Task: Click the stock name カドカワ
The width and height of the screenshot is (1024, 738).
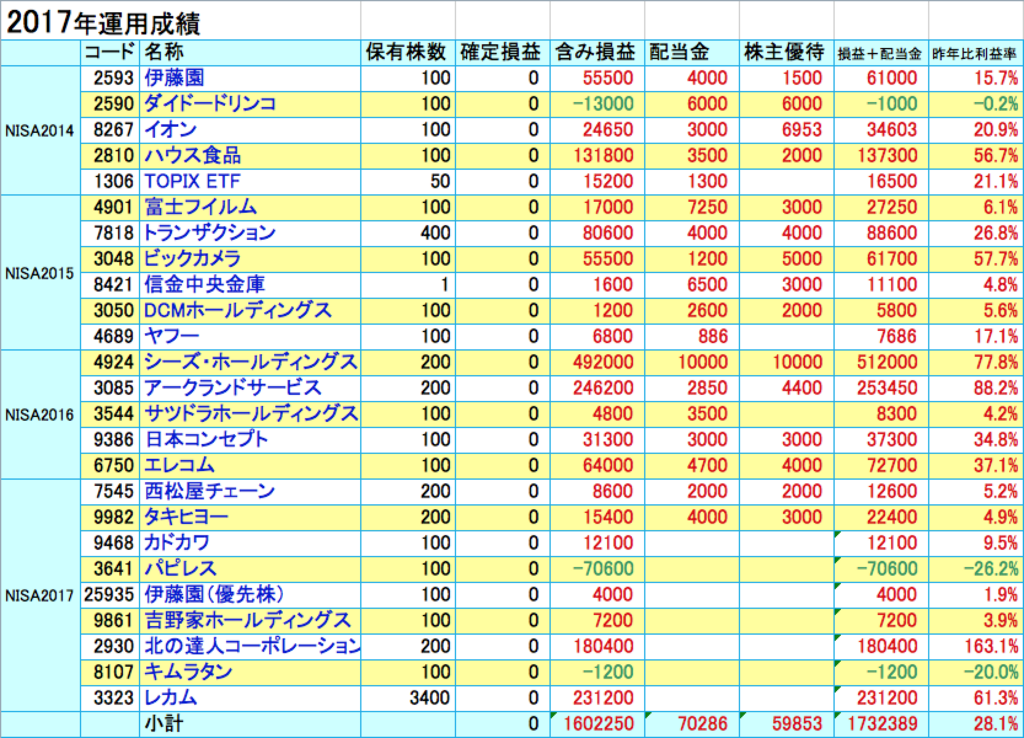Action: pos(176,543)
